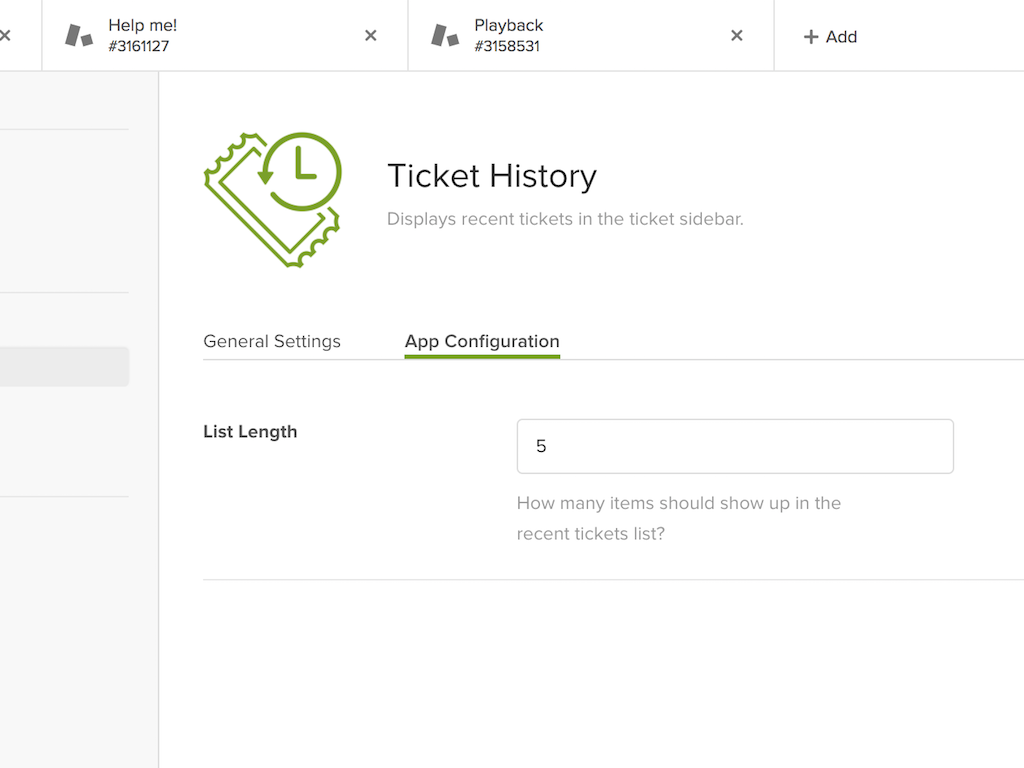Click the help text below List Length
The image size is (1024, 768).
pos(678,518)
